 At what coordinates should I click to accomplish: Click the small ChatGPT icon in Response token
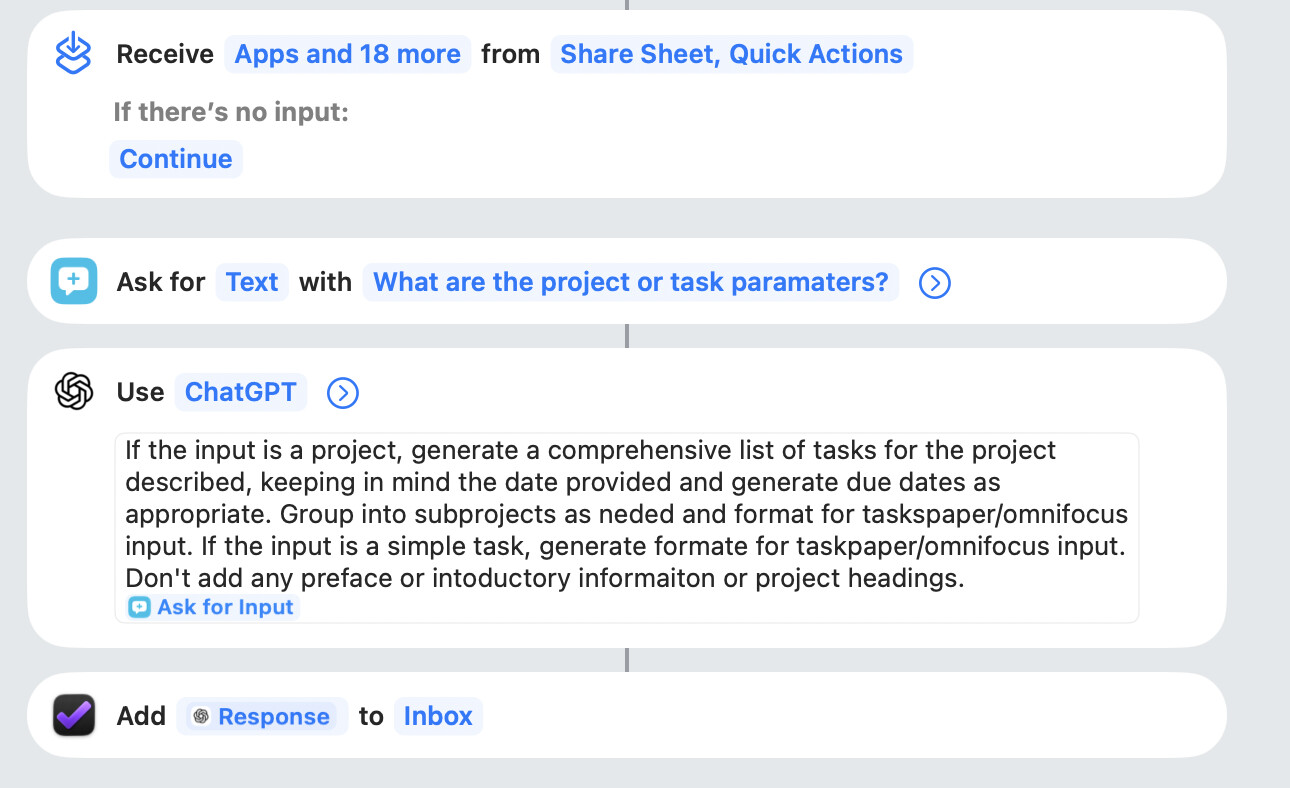[201, 716]
